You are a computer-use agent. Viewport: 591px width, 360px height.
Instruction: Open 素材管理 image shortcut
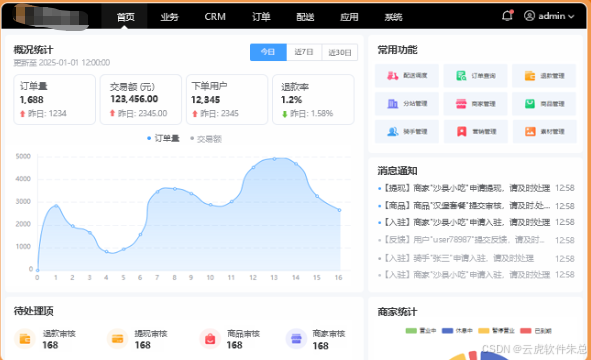(x=544, y=132)
